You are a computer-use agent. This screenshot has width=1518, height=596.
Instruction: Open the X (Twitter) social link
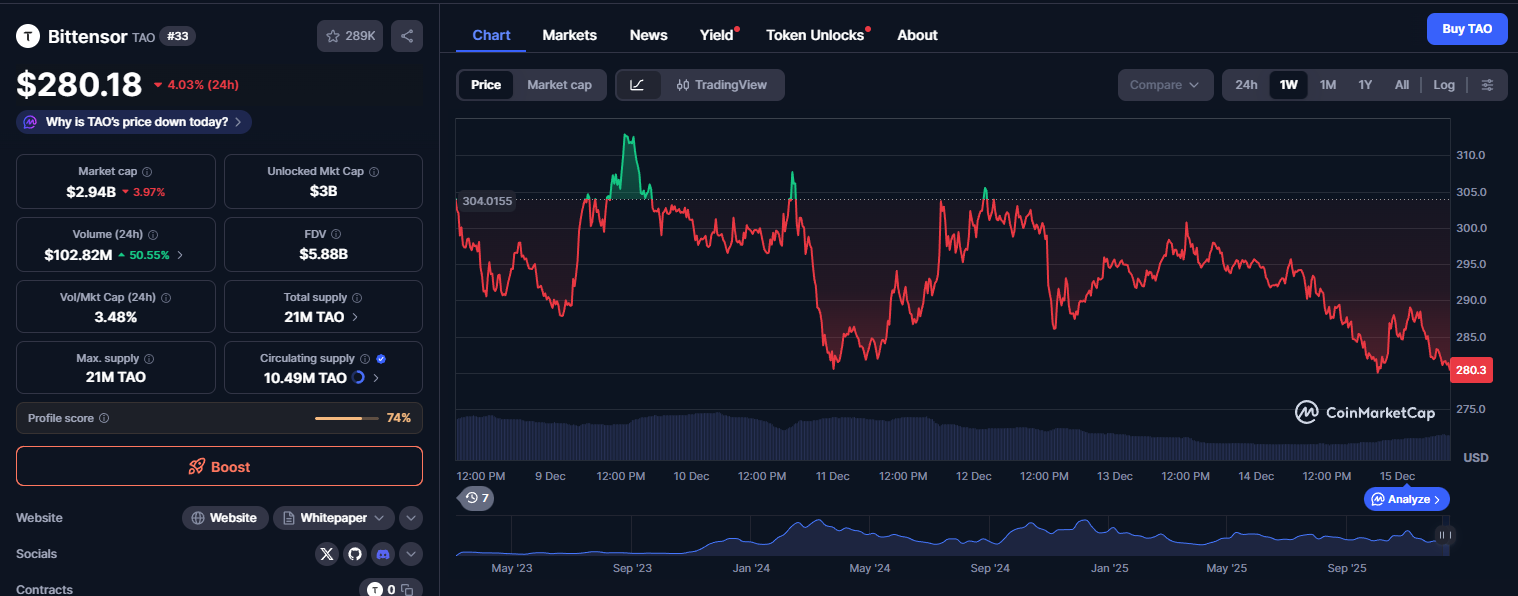(327, 554)
